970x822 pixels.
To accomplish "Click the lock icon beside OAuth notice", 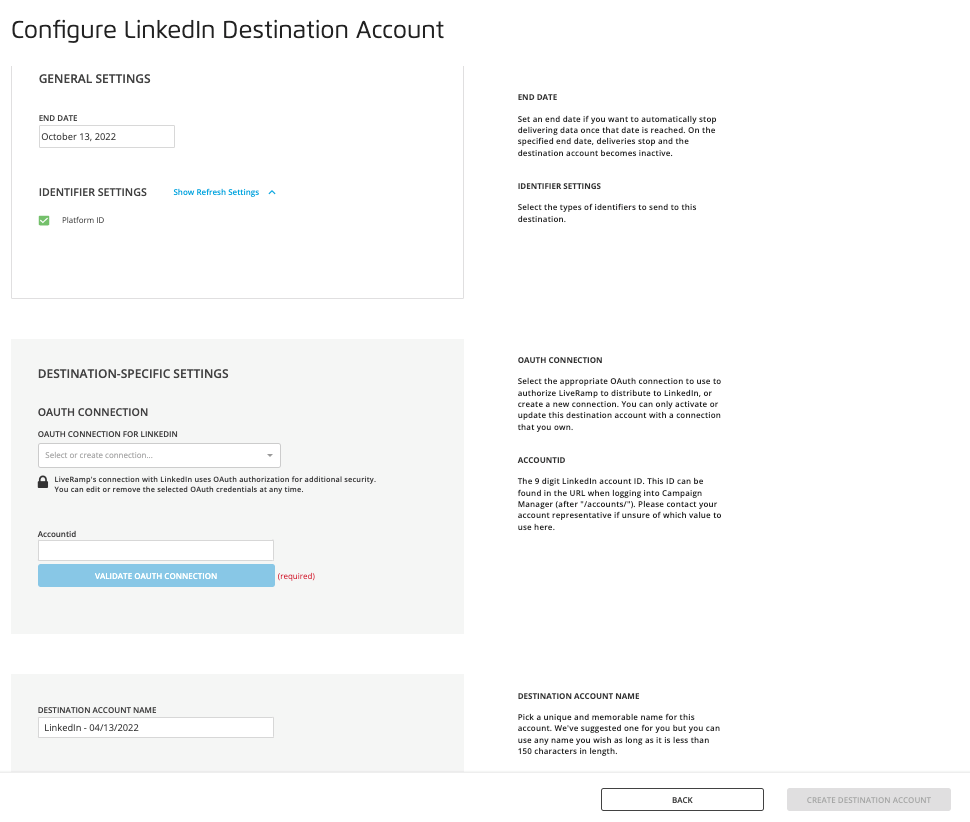I will point(43,482).
